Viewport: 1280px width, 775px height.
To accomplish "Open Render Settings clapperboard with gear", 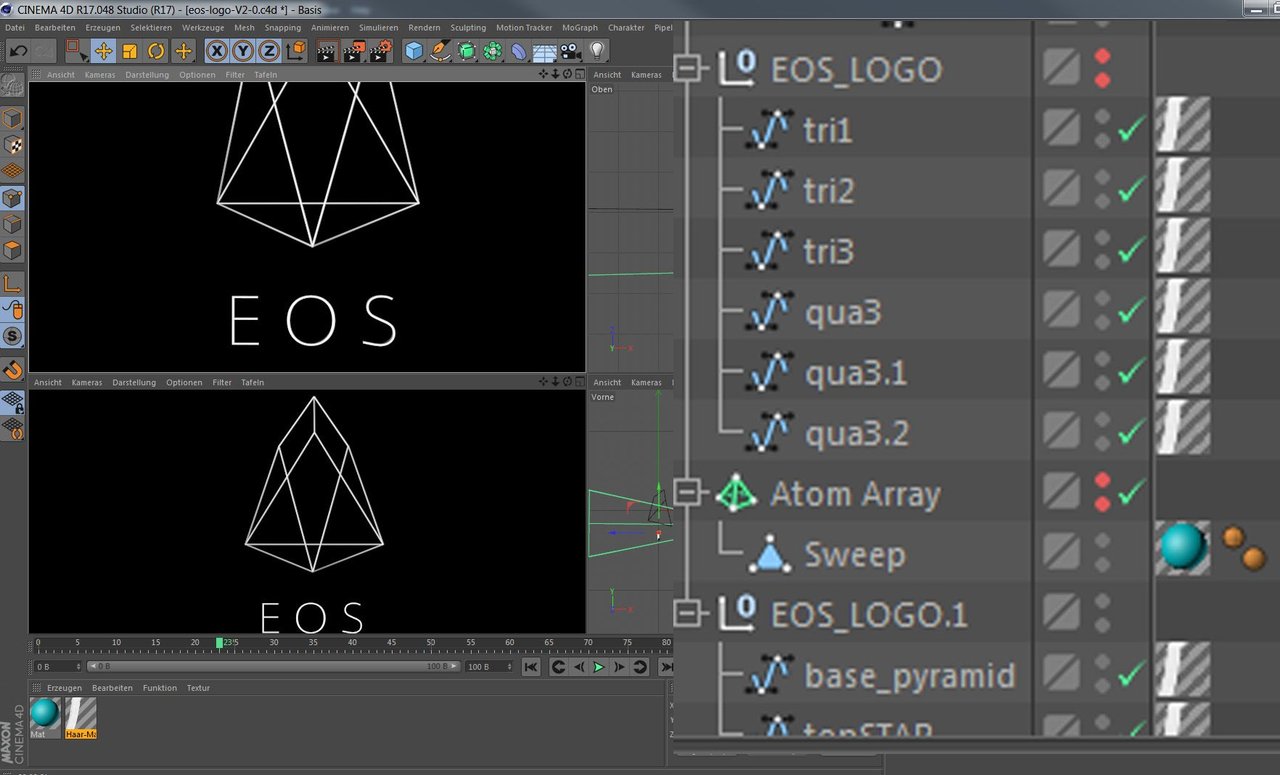I will pos(380,50).
